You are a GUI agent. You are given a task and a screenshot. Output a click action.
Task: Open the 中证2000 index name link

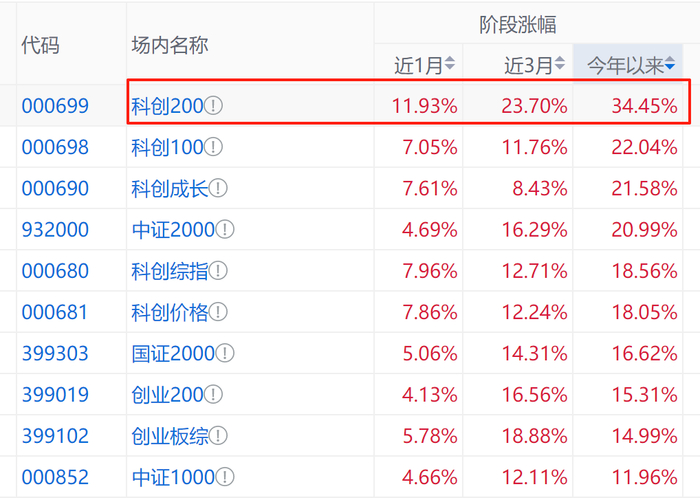[173, 229]
